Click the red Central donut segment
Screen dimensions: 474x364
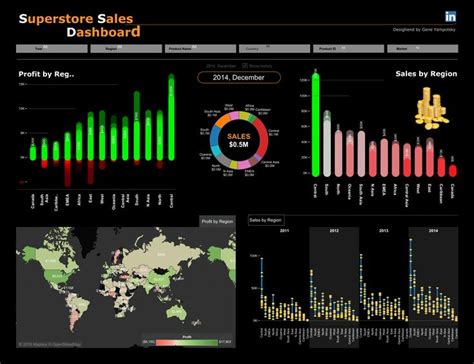coord(263,137)
